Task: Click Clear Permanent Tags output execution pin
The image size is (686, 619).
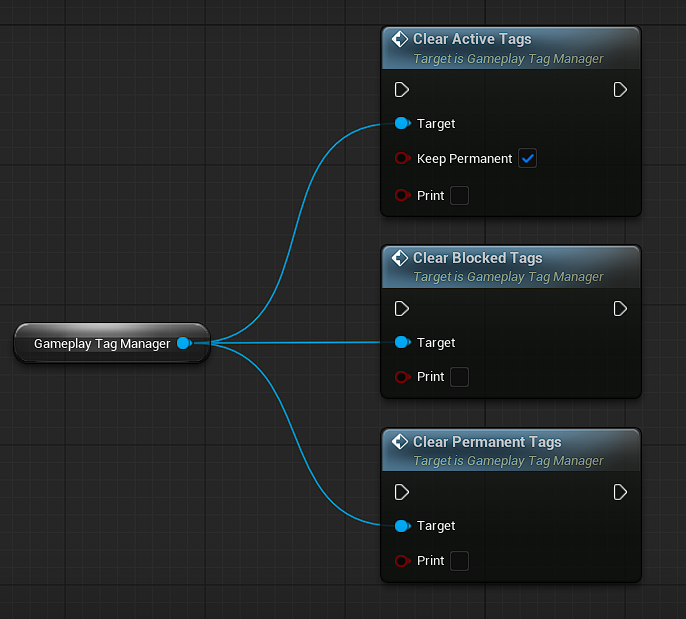Action: 620,492
